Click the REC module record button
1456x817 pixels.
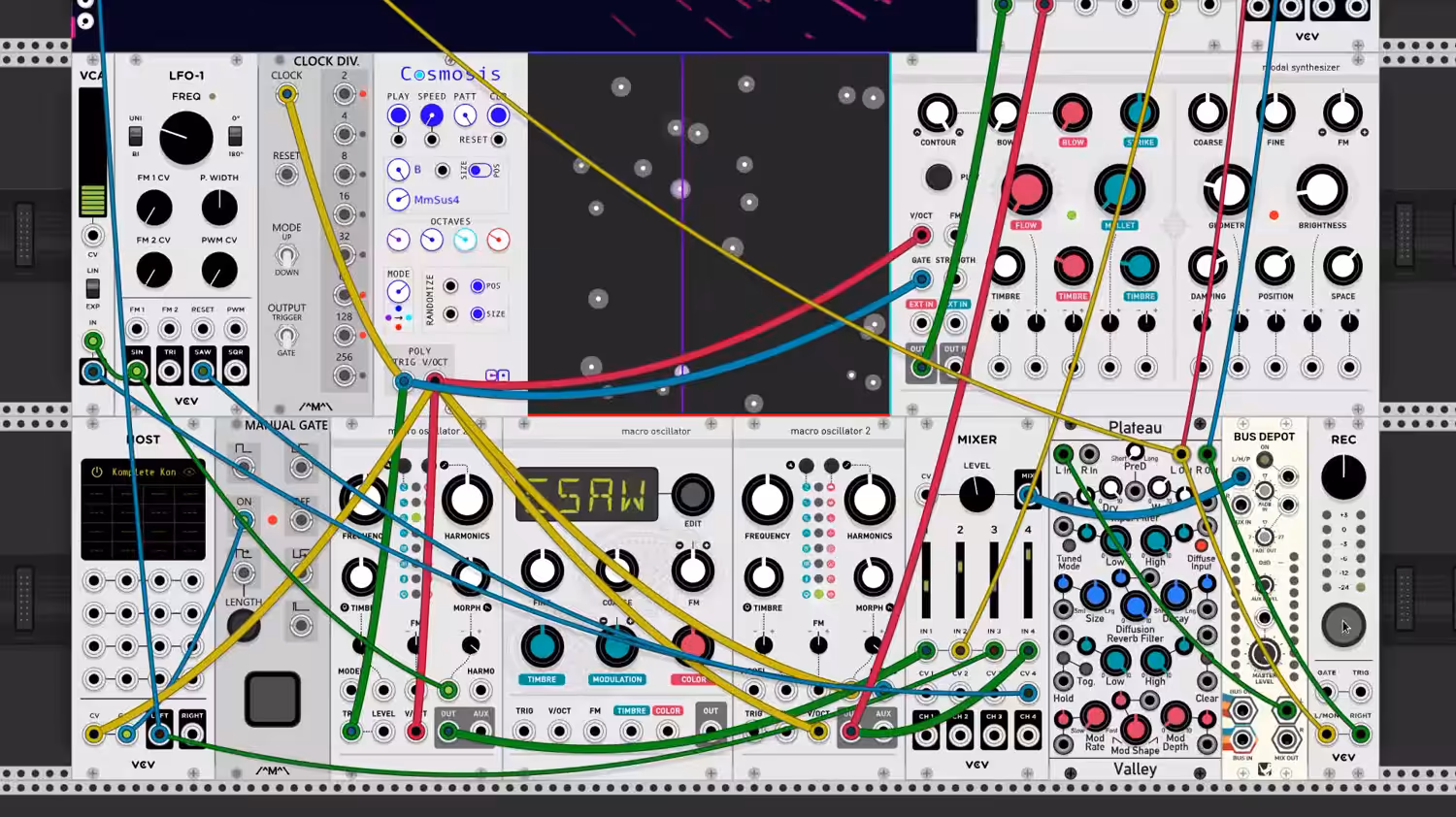[1343, 626]
